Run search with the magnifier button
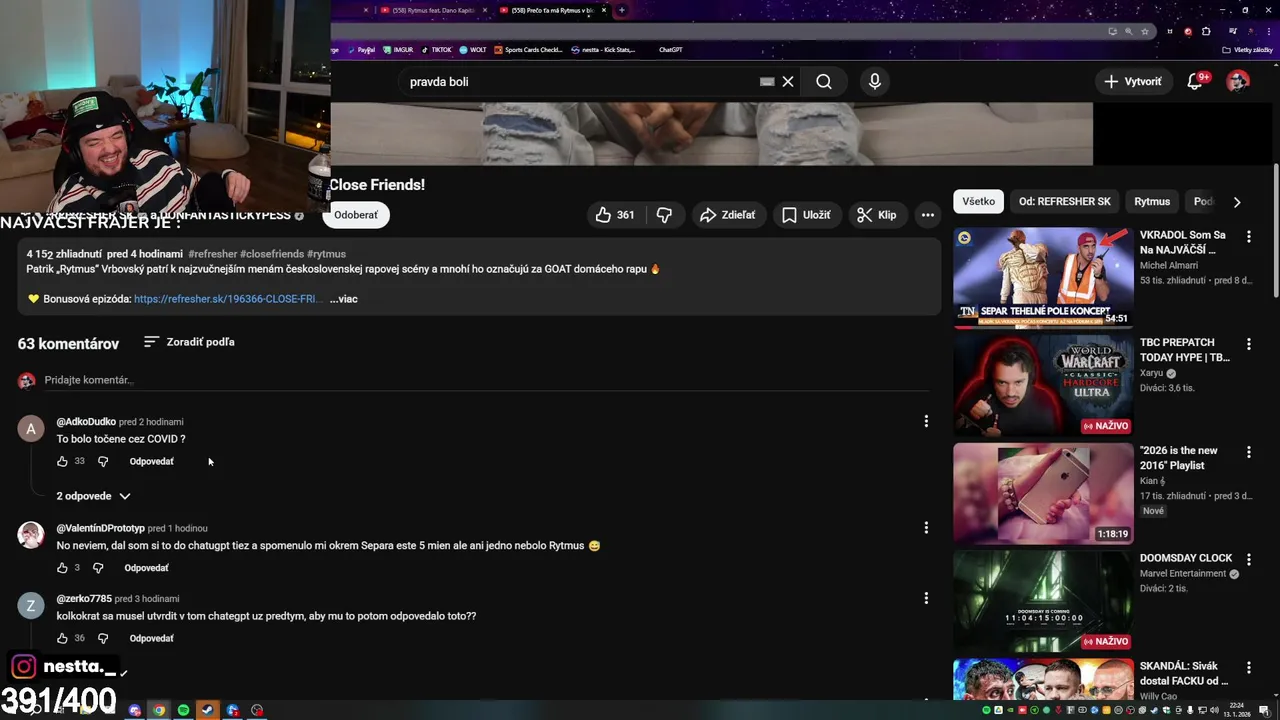 click(824, 82)
